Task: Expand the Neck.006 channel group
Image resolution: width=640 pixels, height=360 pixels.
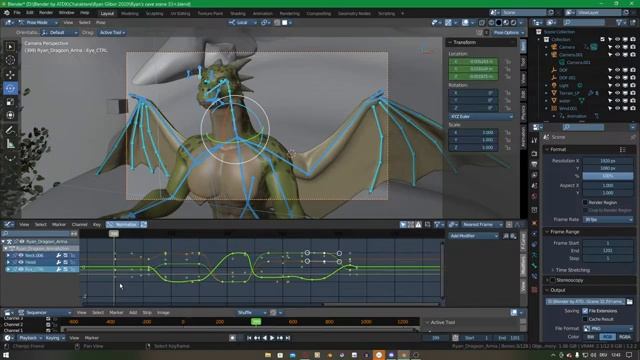Action: tap(8, 255)
